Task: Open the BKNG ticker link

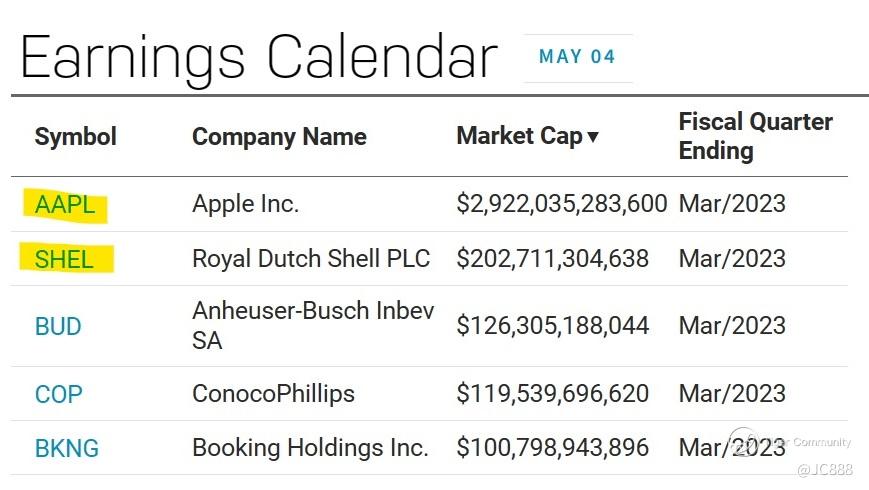Action: [x=67, y=448]
